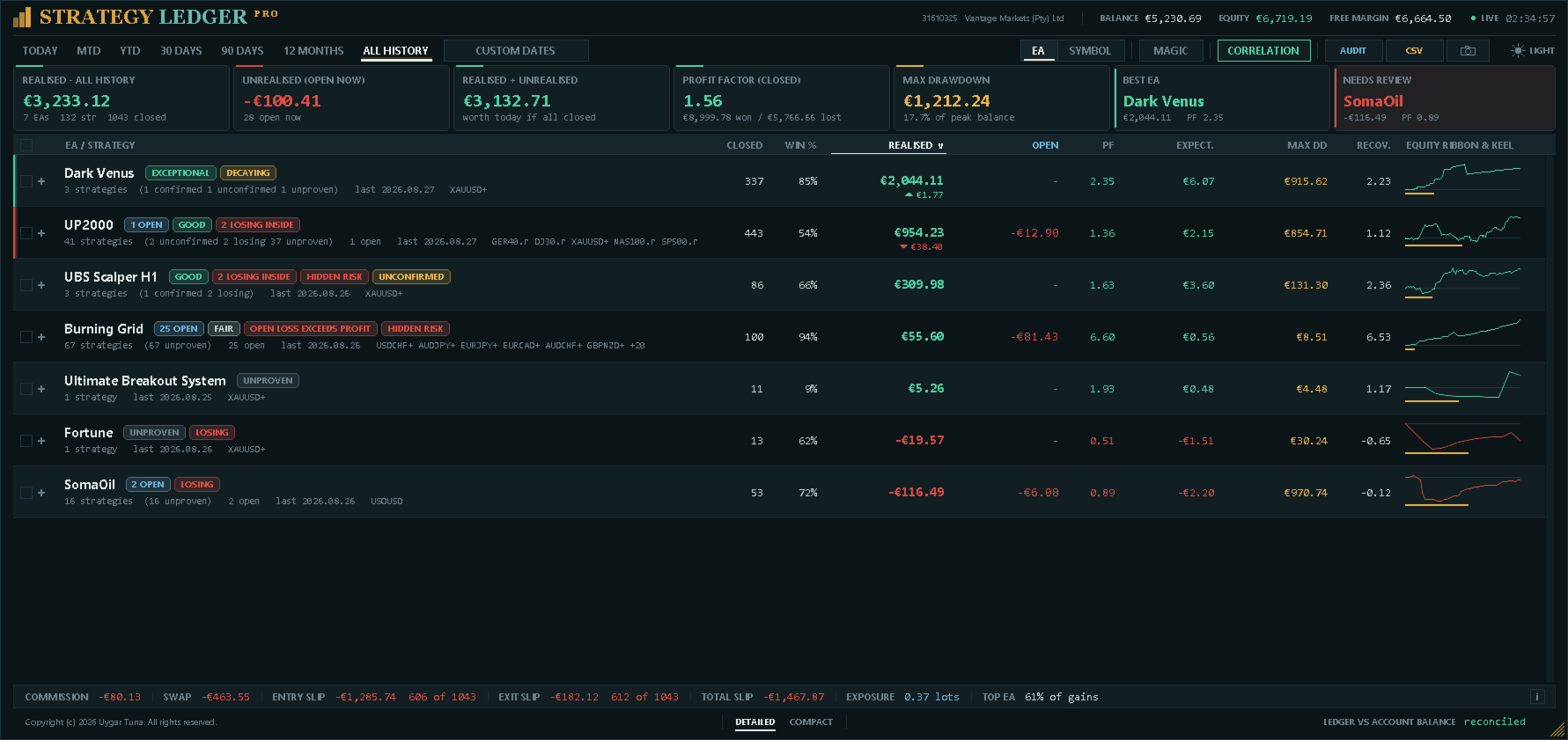
Task: Select the ALL HISTORY tab
Action: [x=395, y=51]
